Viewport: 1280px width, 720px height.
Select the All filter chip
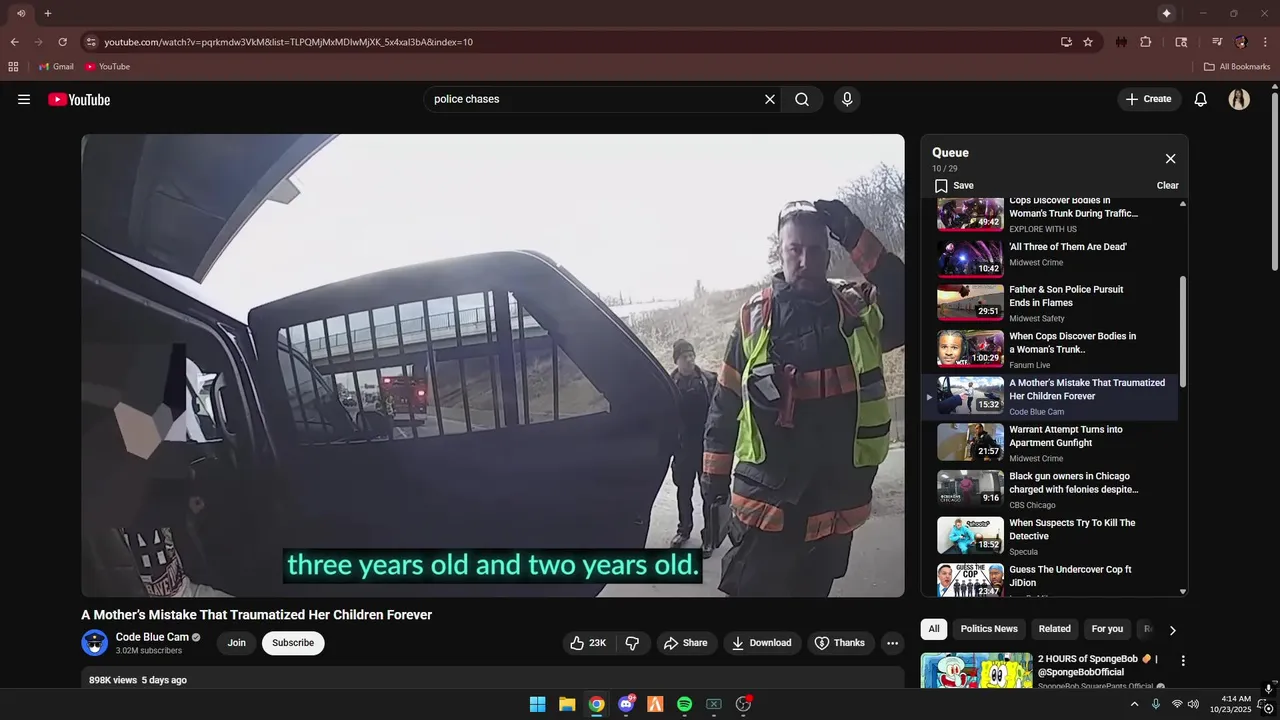934,629
